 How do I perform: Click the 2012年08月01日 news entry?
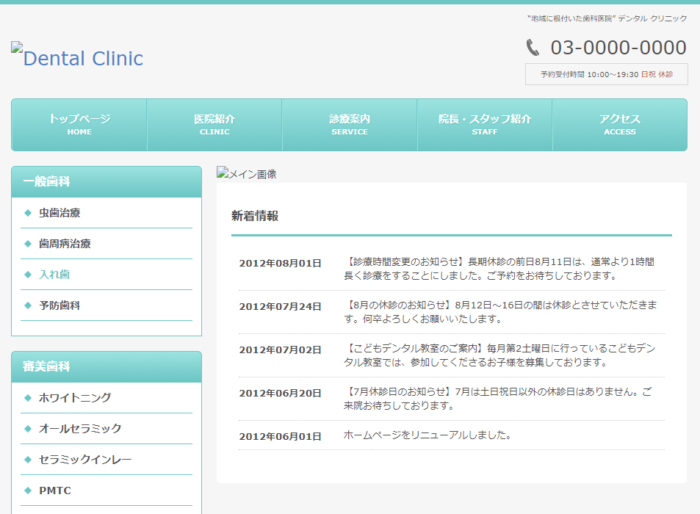coord(280,263)
